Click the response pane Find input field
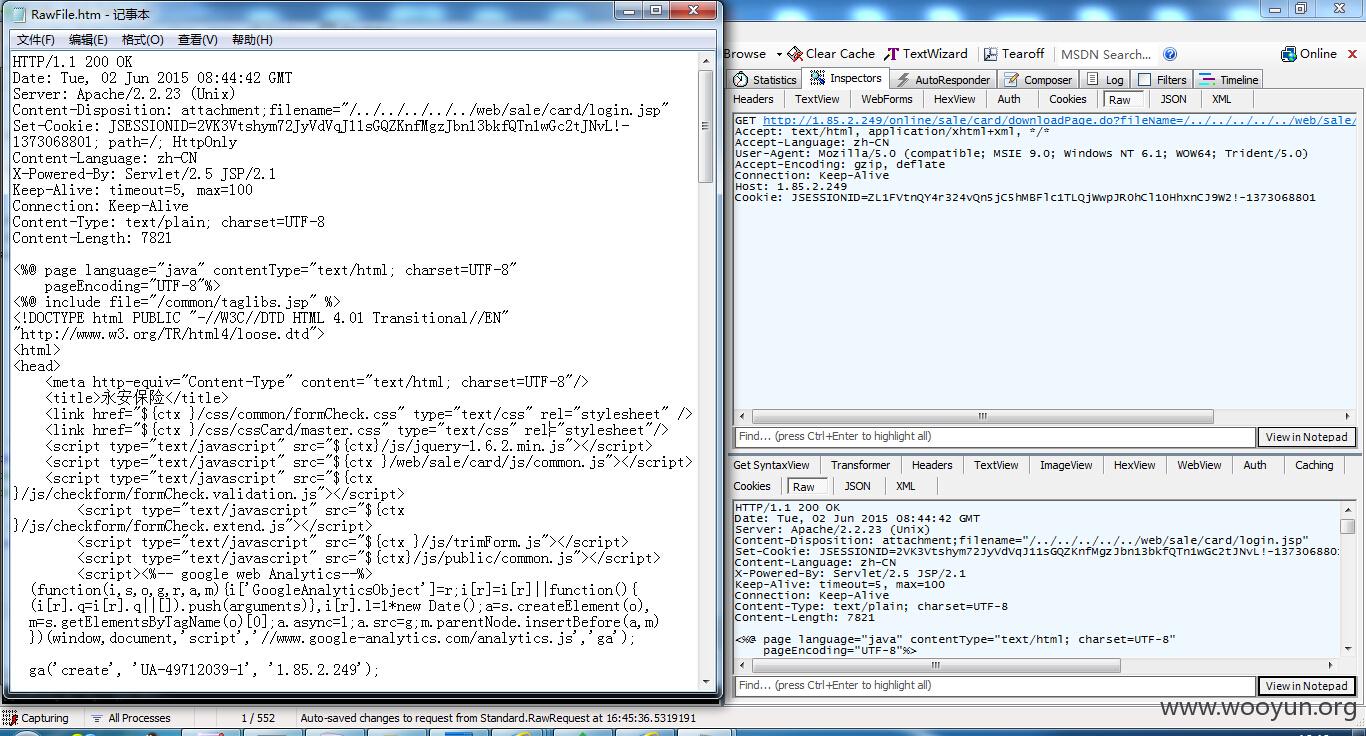The height and width of the screenshot is (736, 1366). [995, 686]
